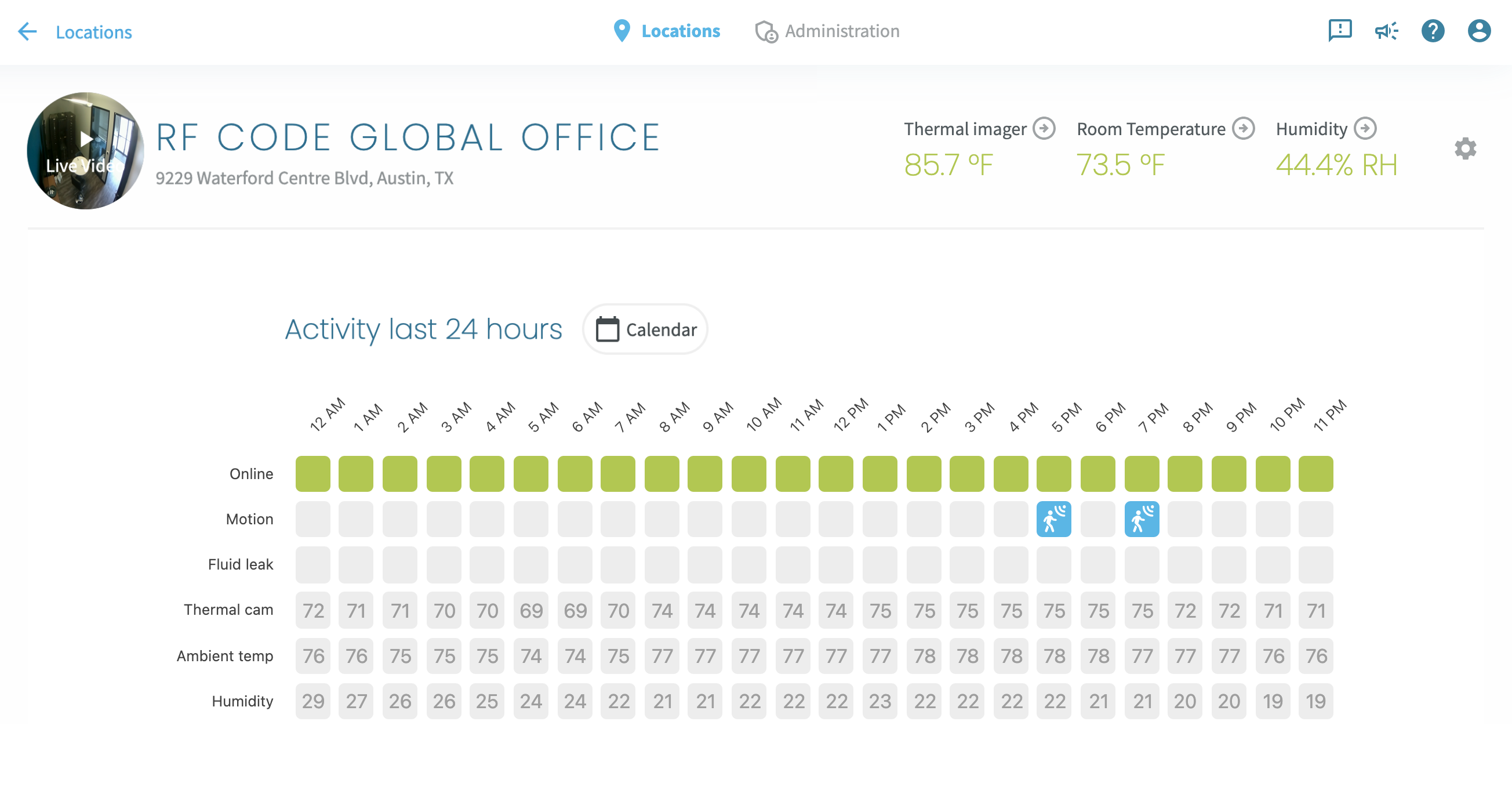Click the announcements megaphone icon
Image resolution: width=1512 pixels, height=812 pixels.
tap(1386, 31)
